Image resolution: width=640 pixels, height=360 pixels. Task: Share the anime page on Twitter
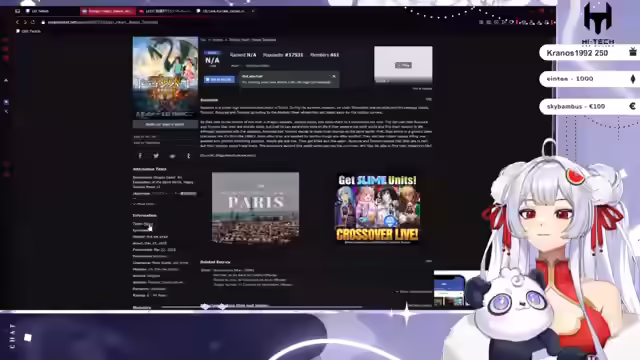click(156, 156)
